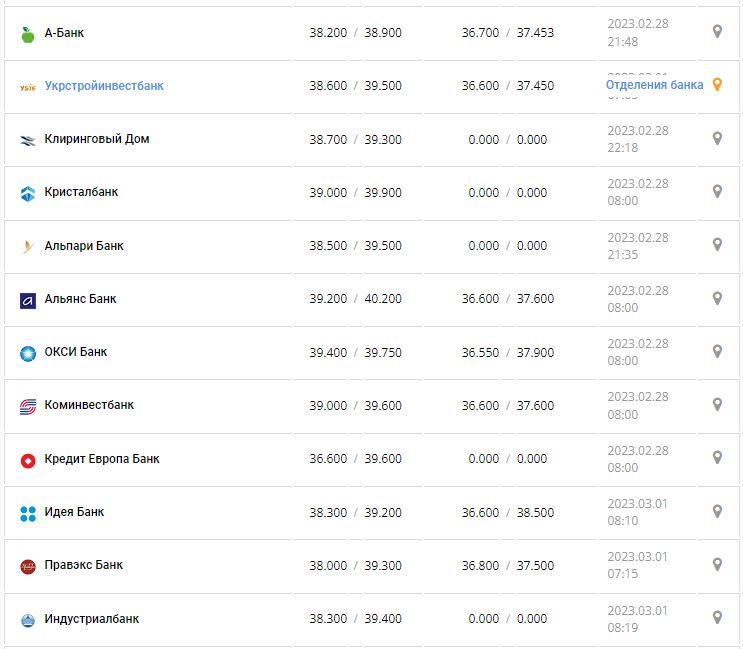The width and height of the screenshot is (743, 649).
Task: Open the Правэкс Банк name link
Action: (84, 565)
